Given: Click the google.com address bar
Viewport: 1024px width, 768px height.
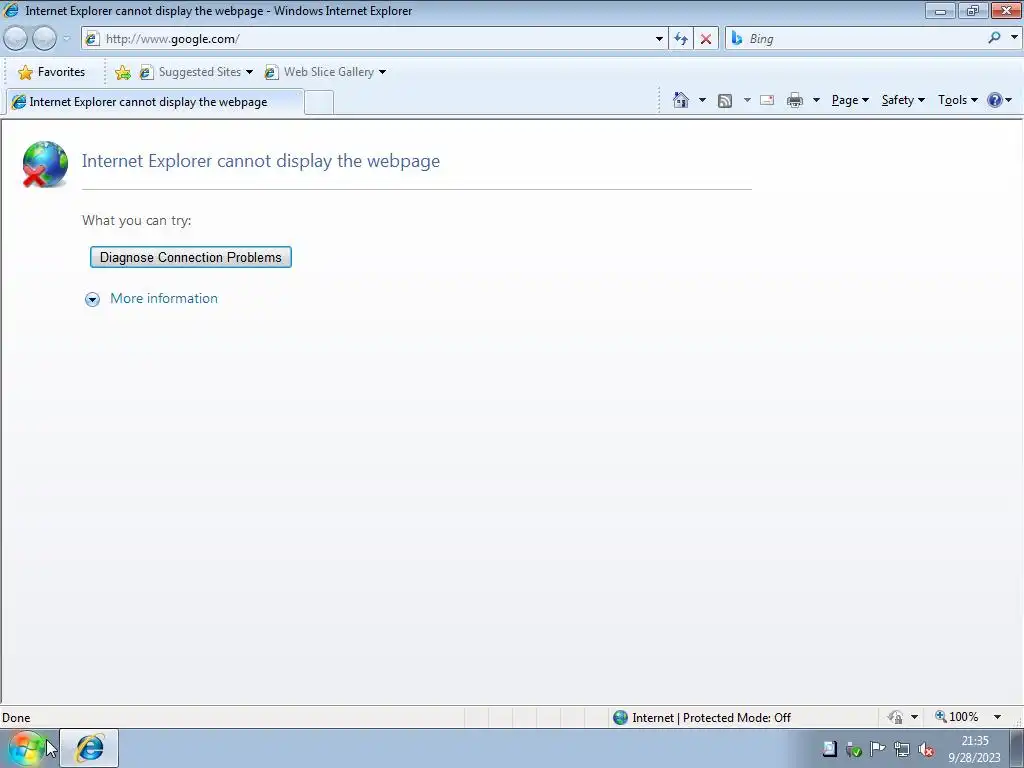Looking at the screenshot, I should tap(372, 39).
